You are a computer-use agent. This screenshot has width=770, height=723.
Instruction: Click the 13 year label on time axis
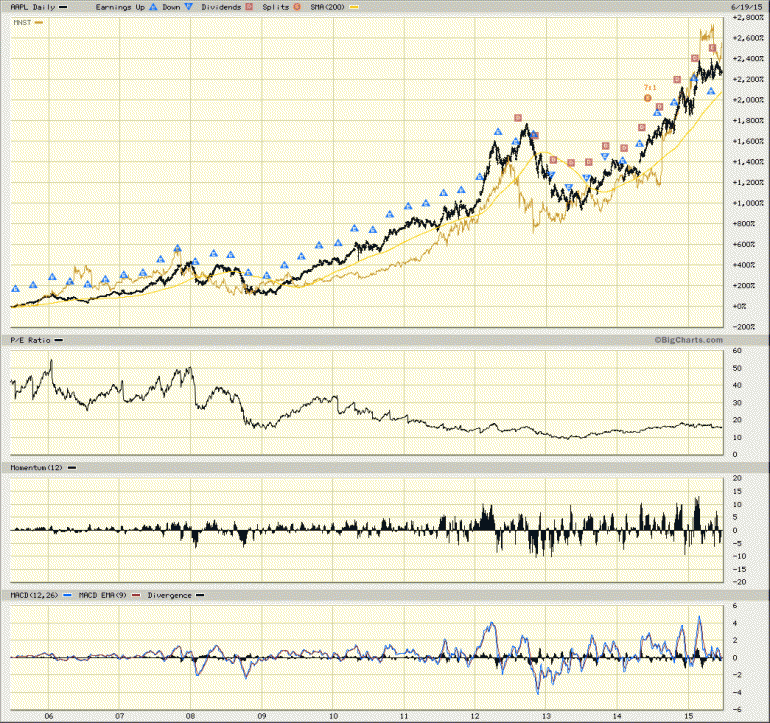click(546, 716)
